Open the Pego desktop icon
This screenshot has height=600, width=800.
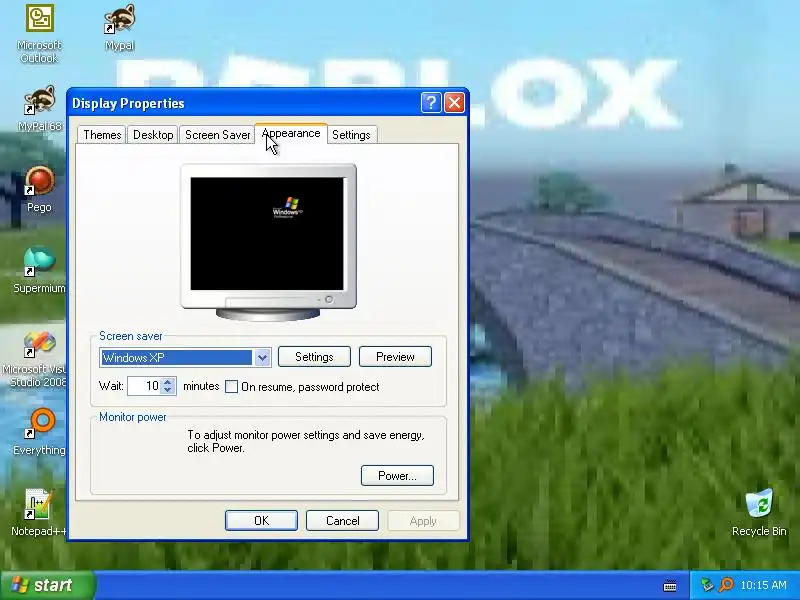(x=39, y=189)
